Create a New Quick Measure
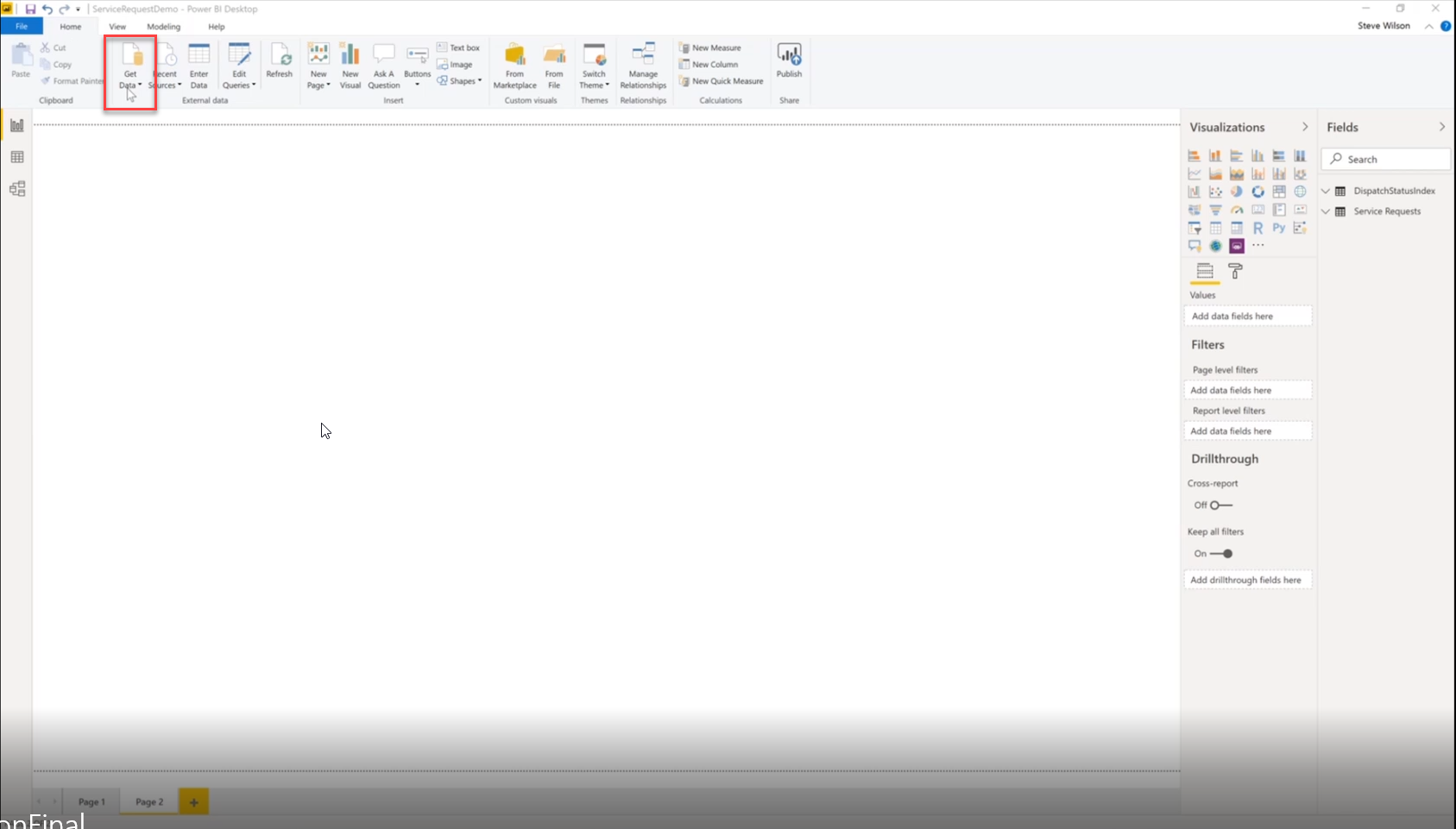Screen dimensions: 1456x829 click(722, 81)
